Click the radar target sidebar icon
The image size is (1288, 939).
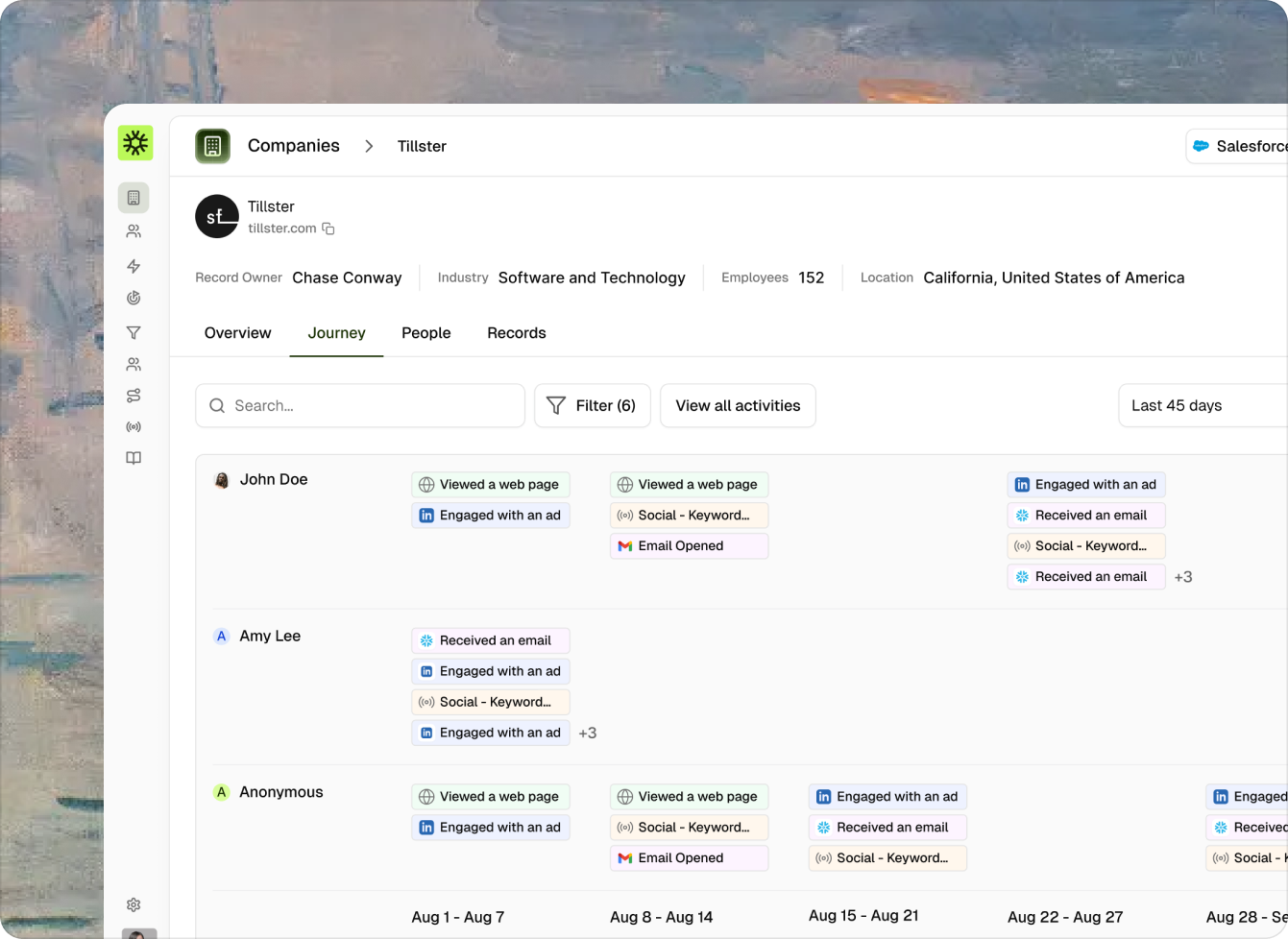click(x=134, y=299)
